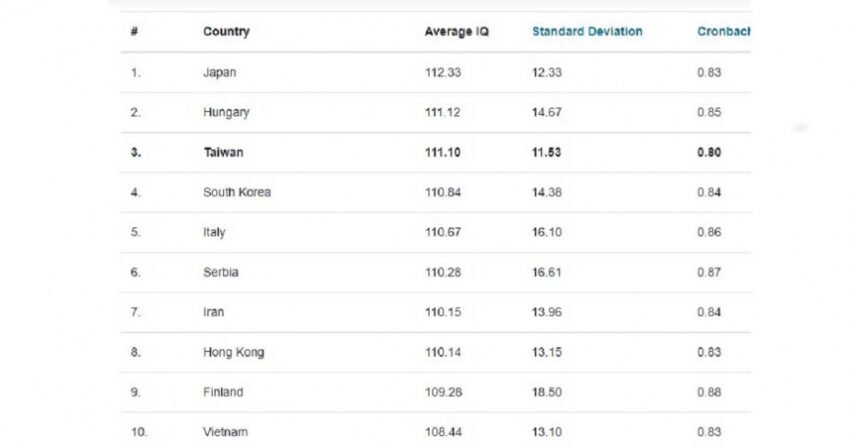Select Finland's standard deviation 18.50
This screenshot has width=850, height=448.
point(546,392)
